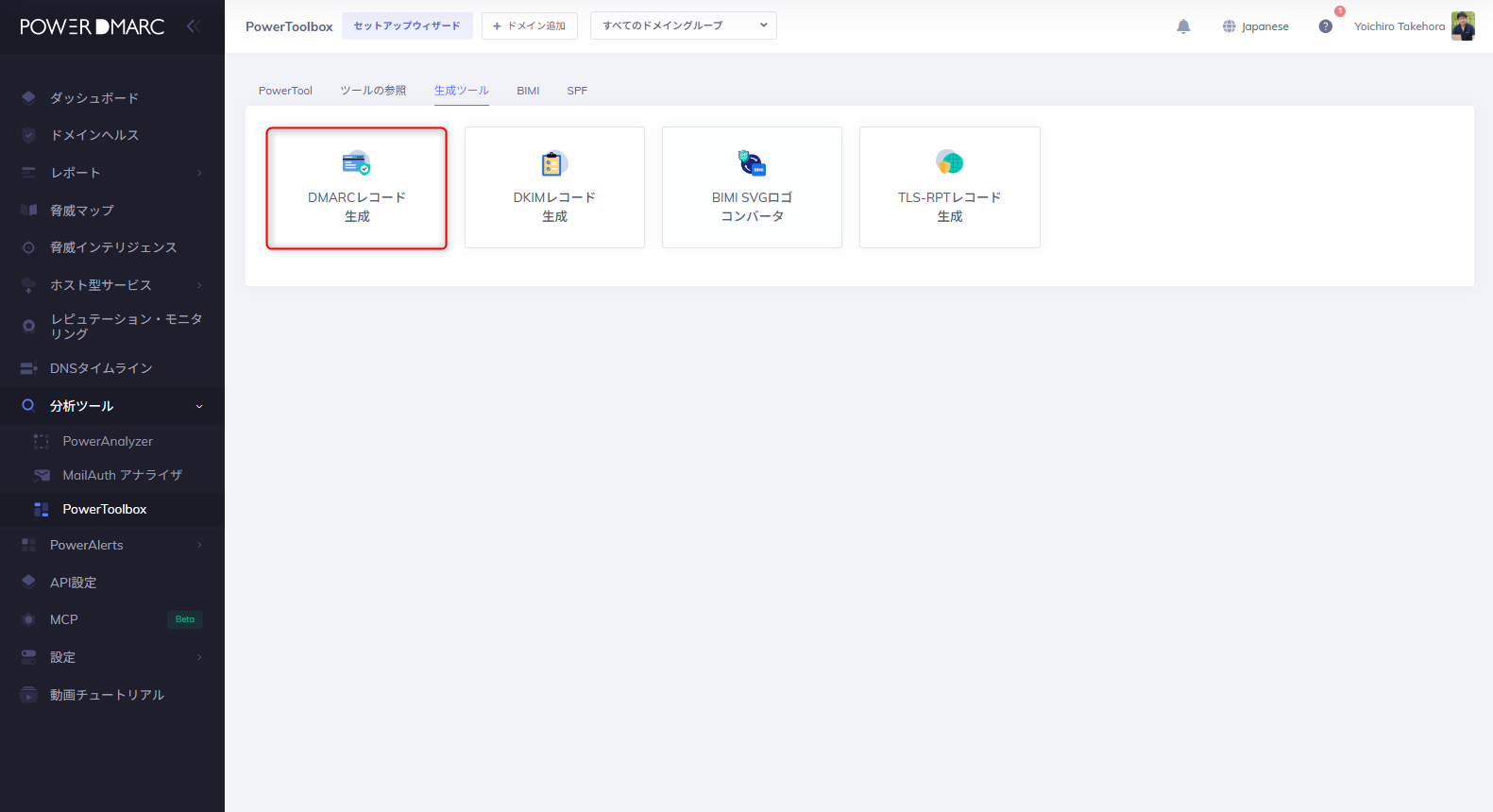Click the MCP icon in the sidebar
This screenshot has width=1493, height=812.
pos(28,619)
